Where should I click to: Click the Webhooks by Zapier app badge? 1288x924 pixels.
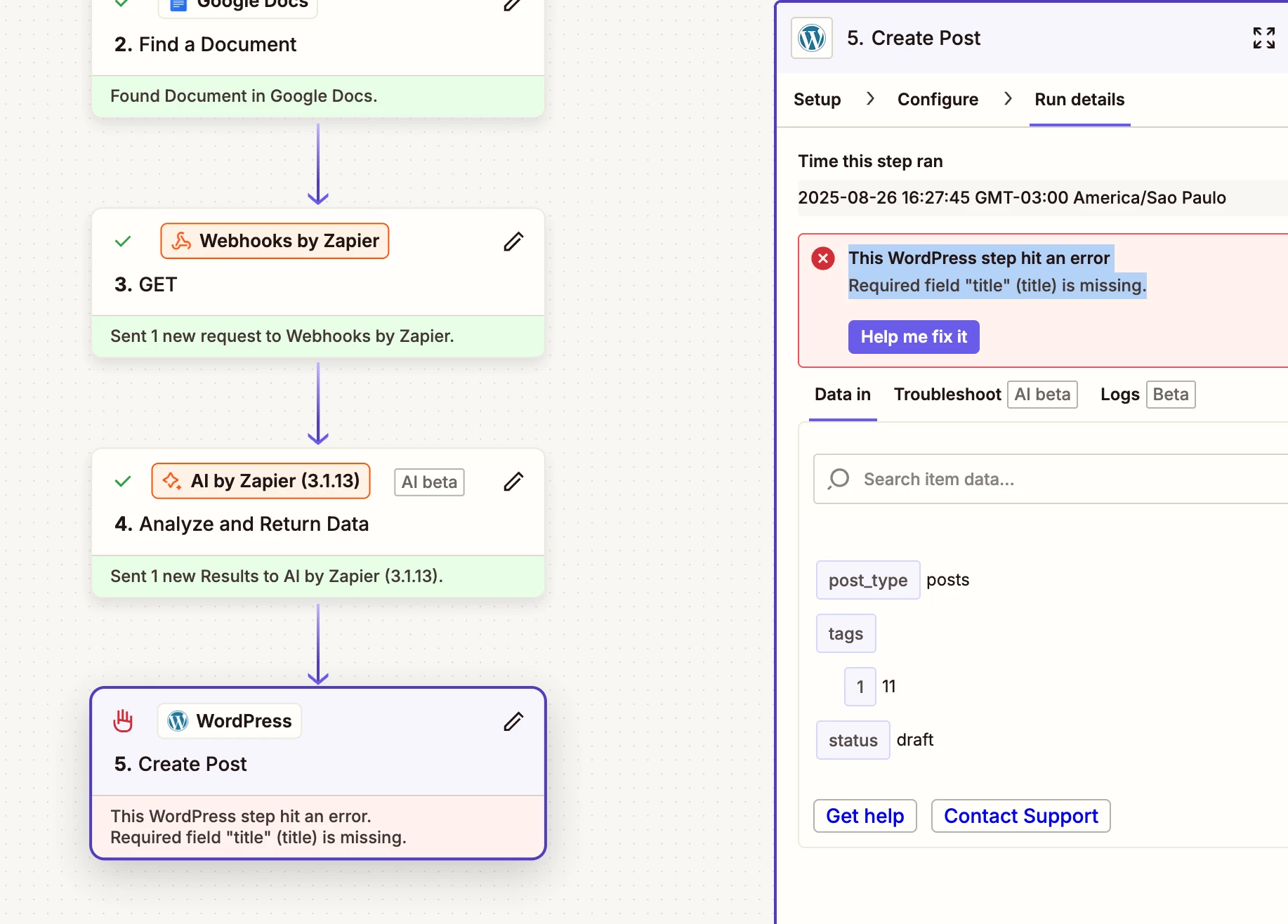point(275,241)
